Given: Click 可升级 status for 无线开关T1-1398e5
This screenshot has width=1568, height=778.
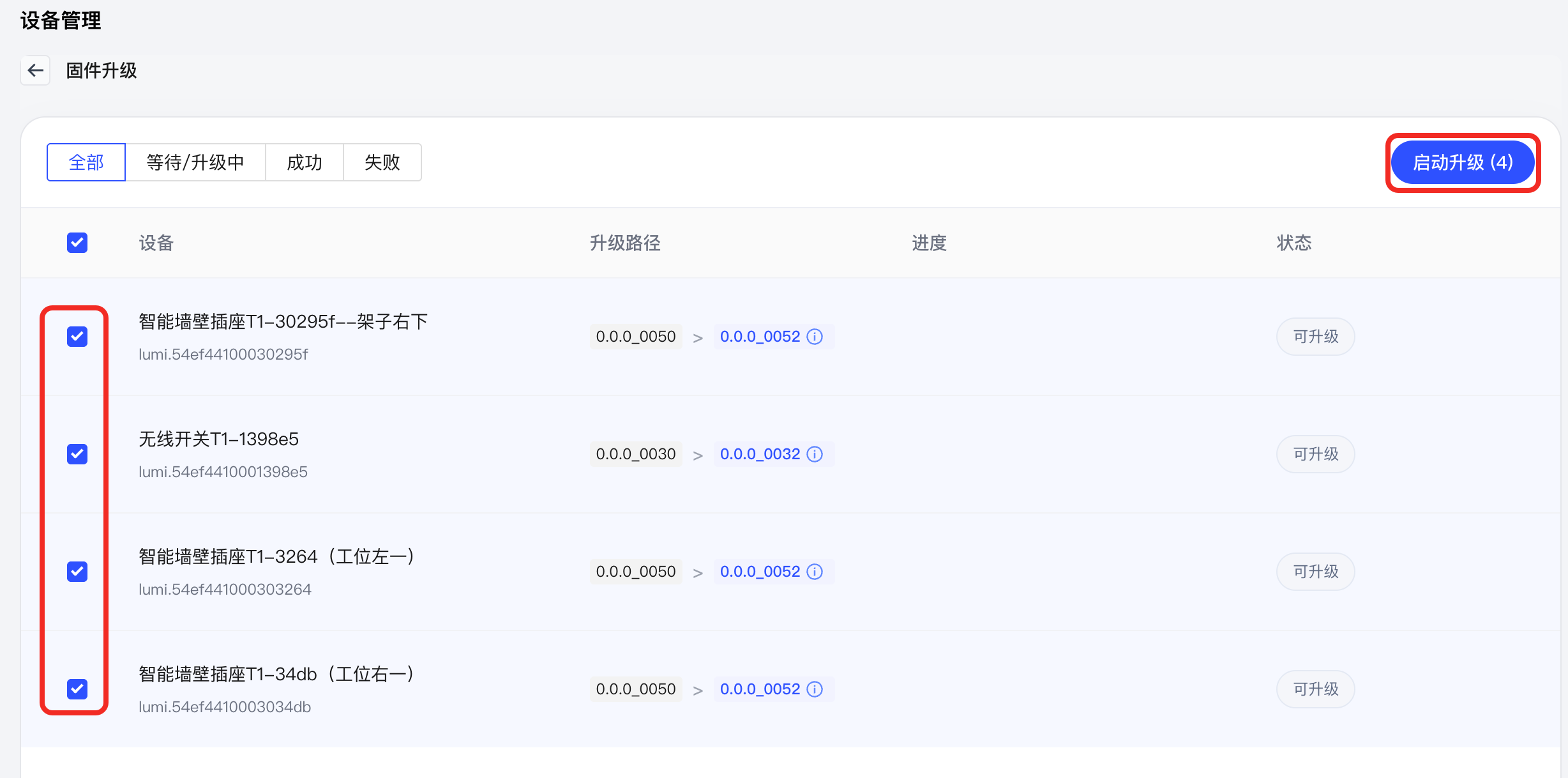Looking at the screenshot, I should [x=1316, y=454].
